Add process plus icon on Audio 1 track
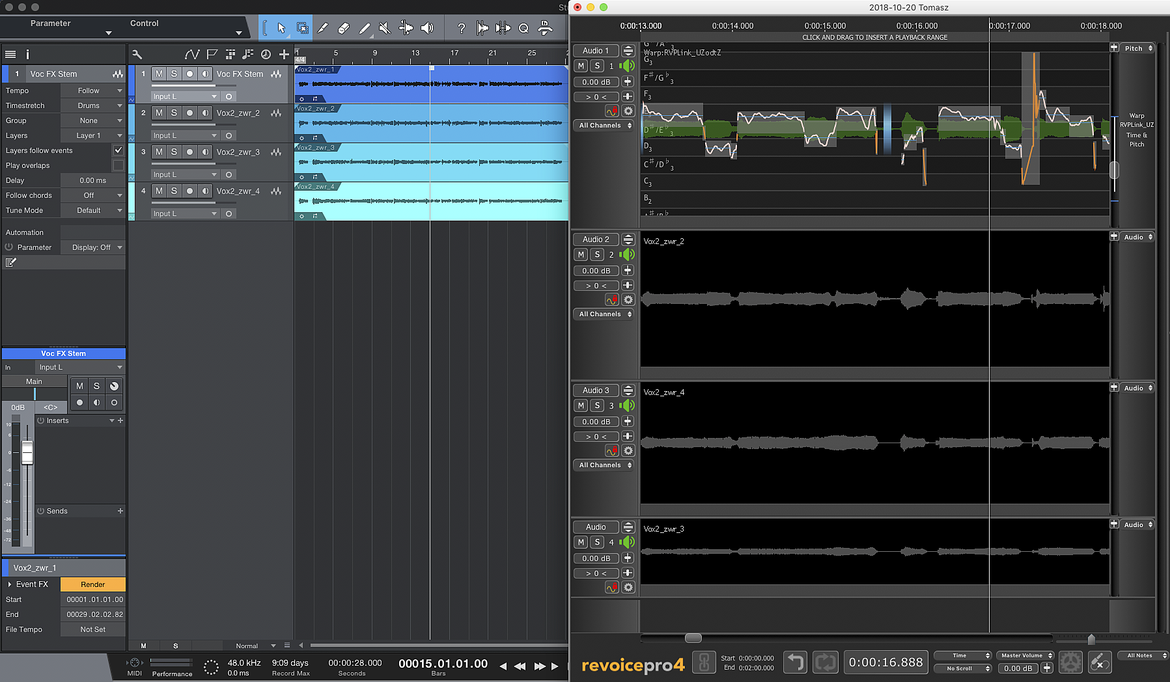The image size is (1170, 682). tap(628, 81)
